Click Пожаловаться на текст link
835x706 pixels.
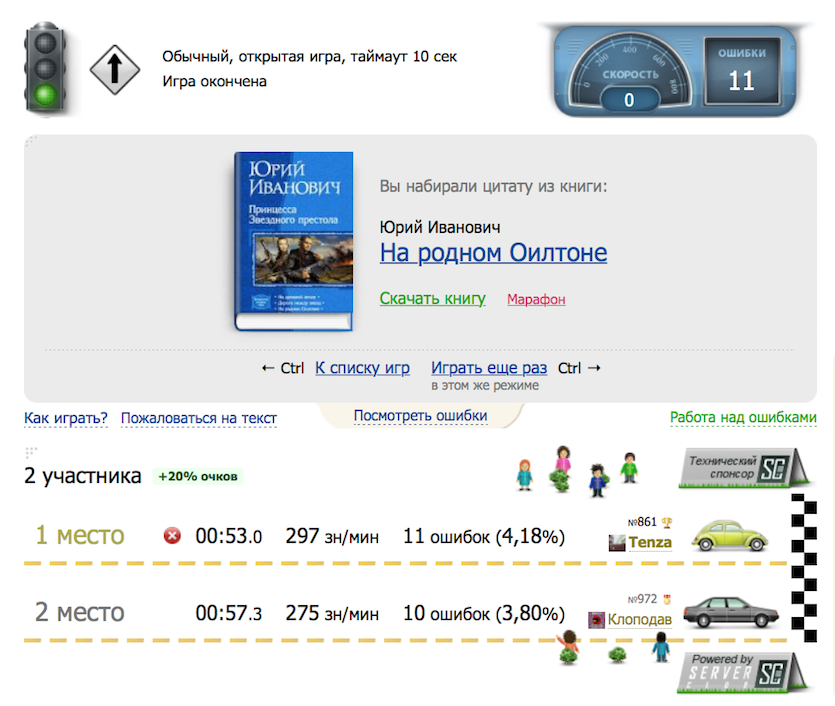[198, 418]
